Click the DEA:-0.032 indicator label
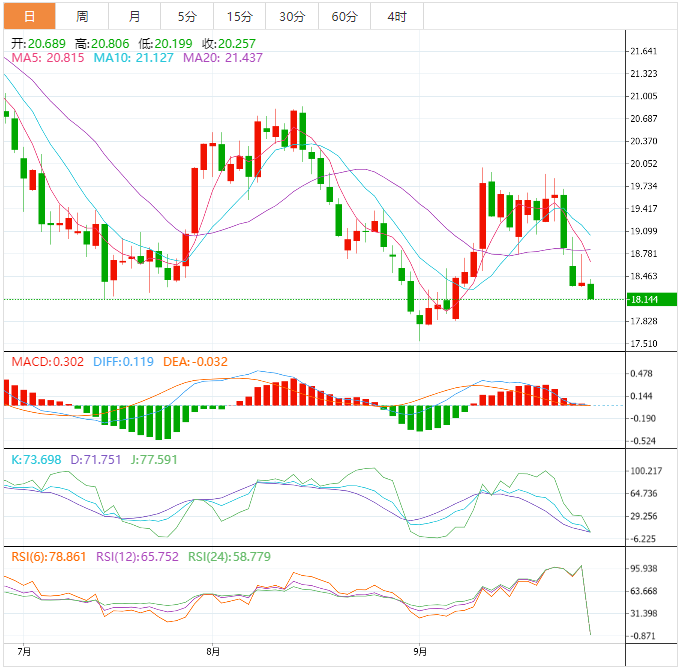 coord(195,361)
